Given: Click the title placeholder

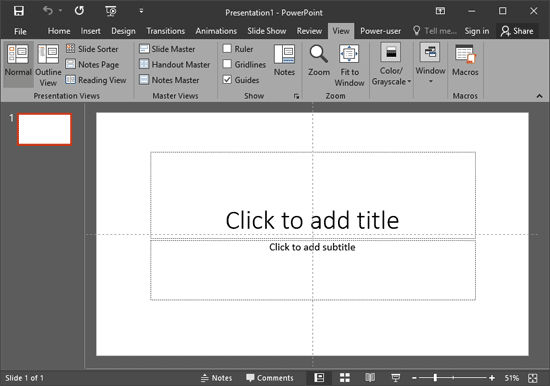Looking at the screenshot, I should tap(313, 195).
